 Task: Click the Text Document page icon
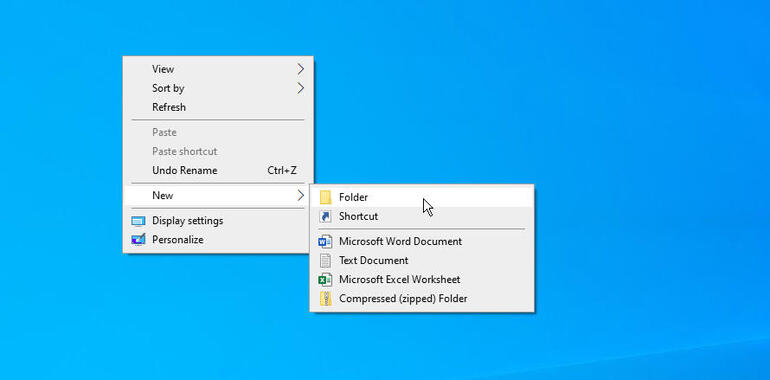click(325, 261)
